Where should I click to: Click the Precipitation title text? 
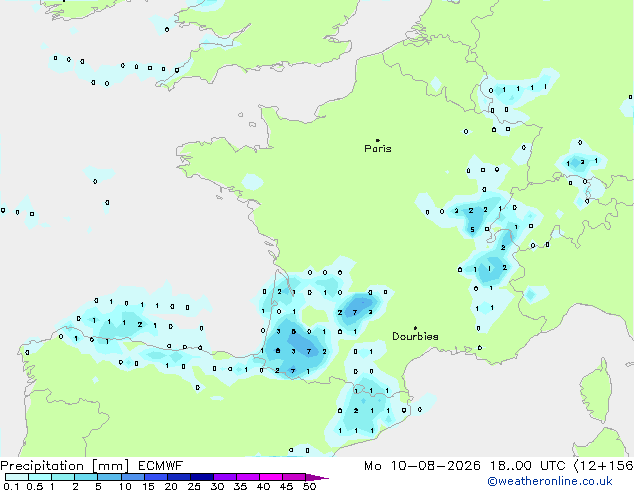tap(42, 466)
